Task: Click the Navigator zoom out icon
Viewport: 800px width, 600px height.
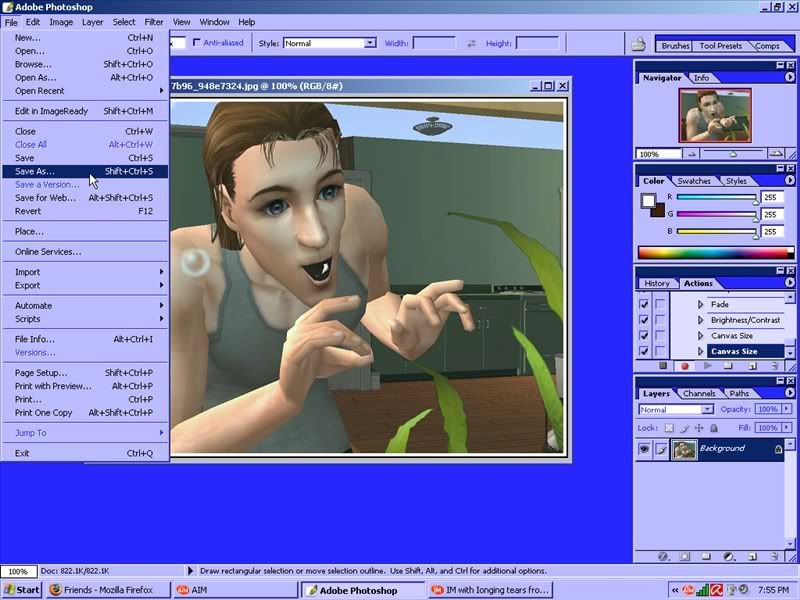Action: (692, 154)
